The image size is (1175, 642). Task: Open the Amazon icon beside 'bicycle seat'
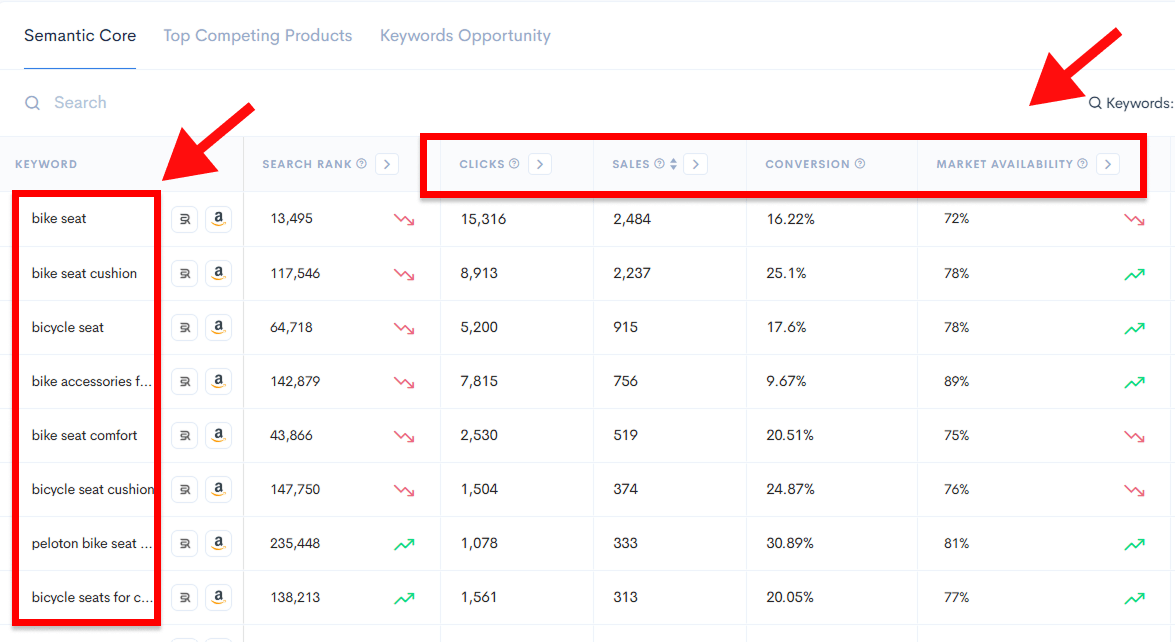click(x=218, y=327)
